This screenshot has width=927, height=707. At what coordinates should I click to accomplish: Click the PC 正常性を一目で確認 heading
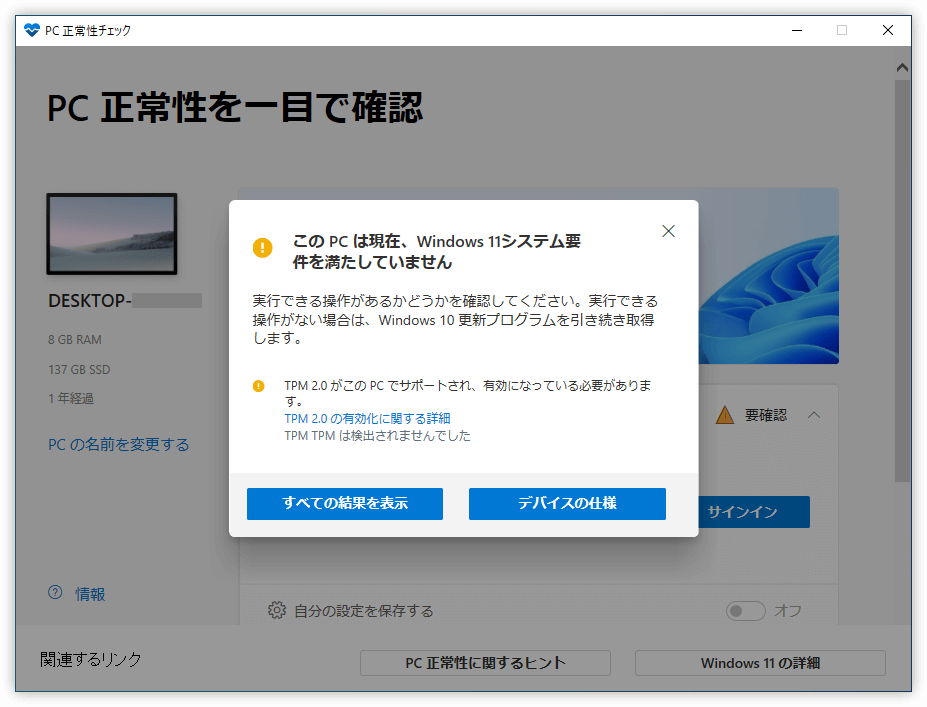point(235,108)
